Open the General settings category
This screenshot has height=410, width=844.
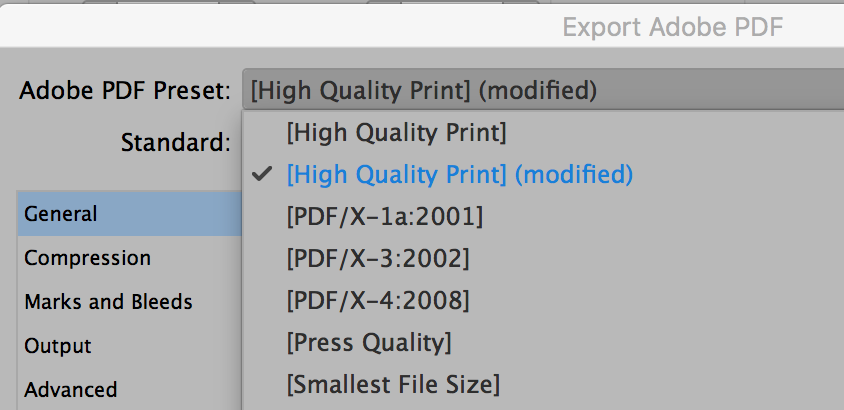click(62, 214)
